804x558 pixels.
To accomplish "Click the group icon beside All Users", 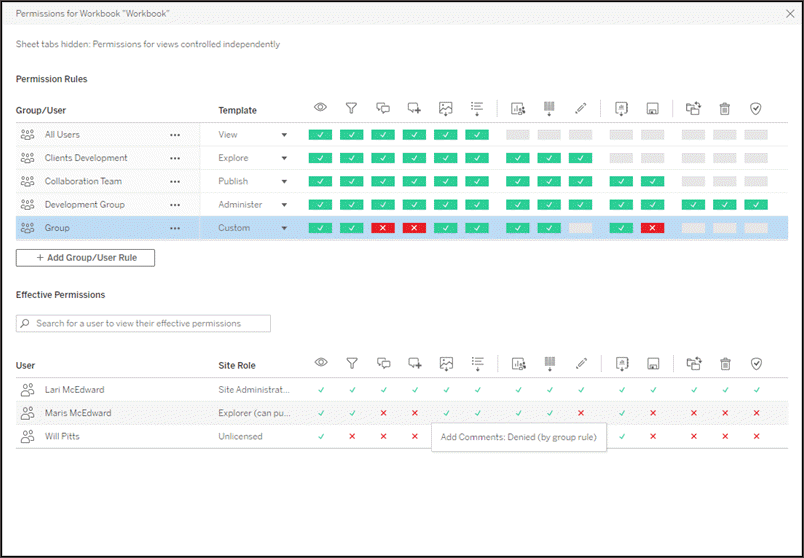I will pos(27,135).
